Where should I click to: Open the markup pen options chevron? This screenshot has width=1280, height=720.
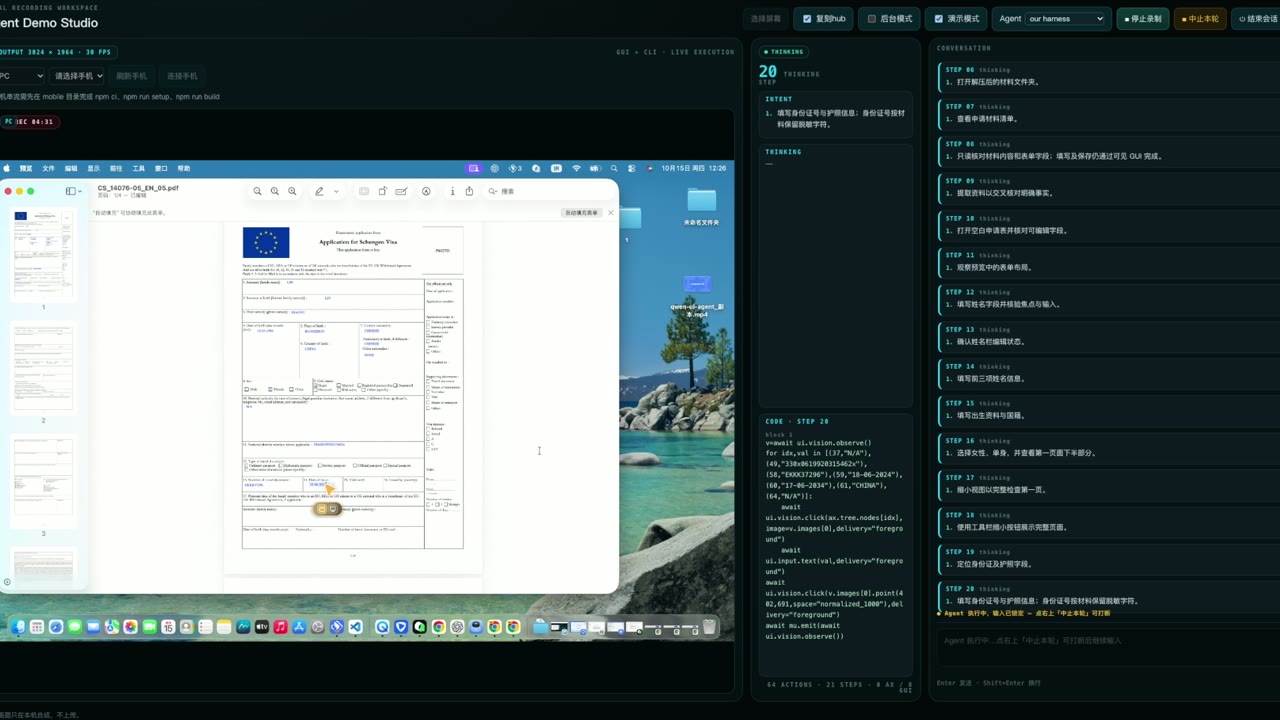coord(336,191)
